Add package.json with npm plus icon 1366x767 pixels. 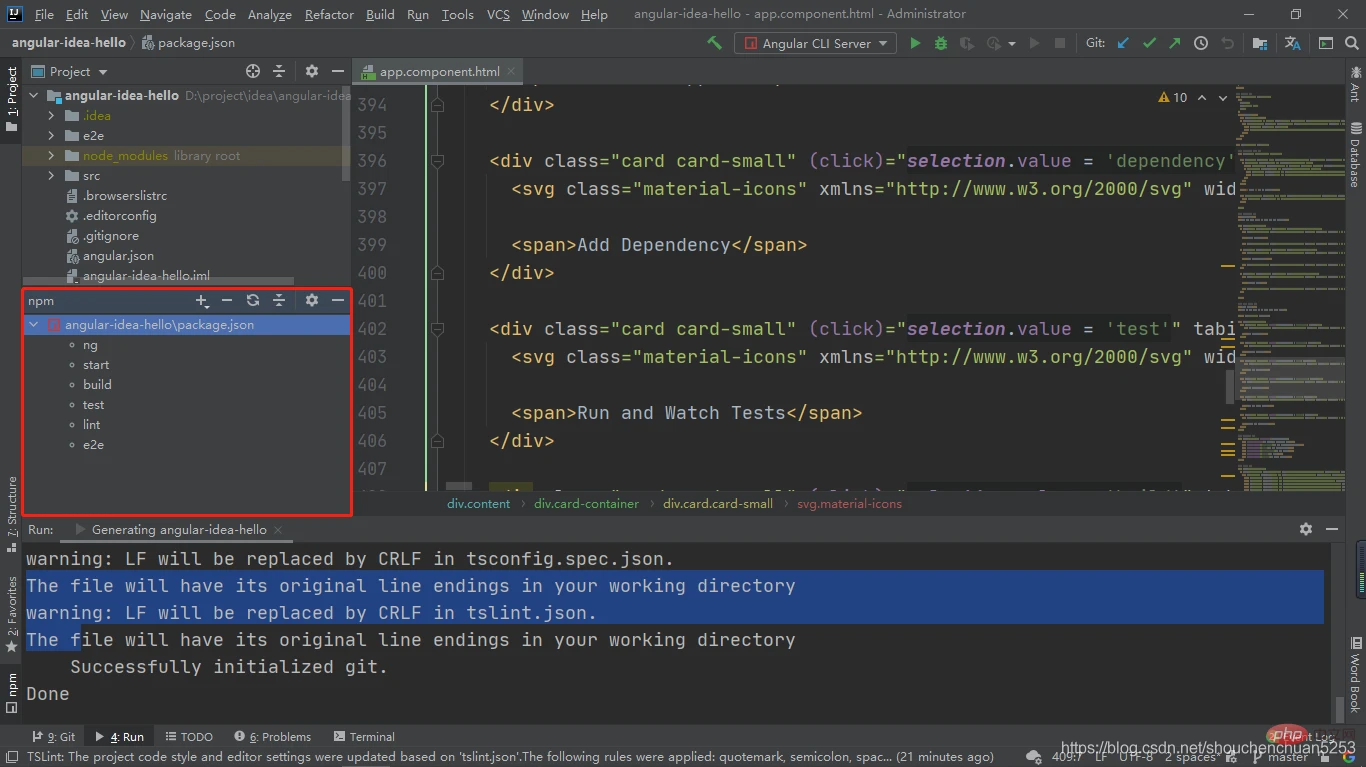click(202, 300)
